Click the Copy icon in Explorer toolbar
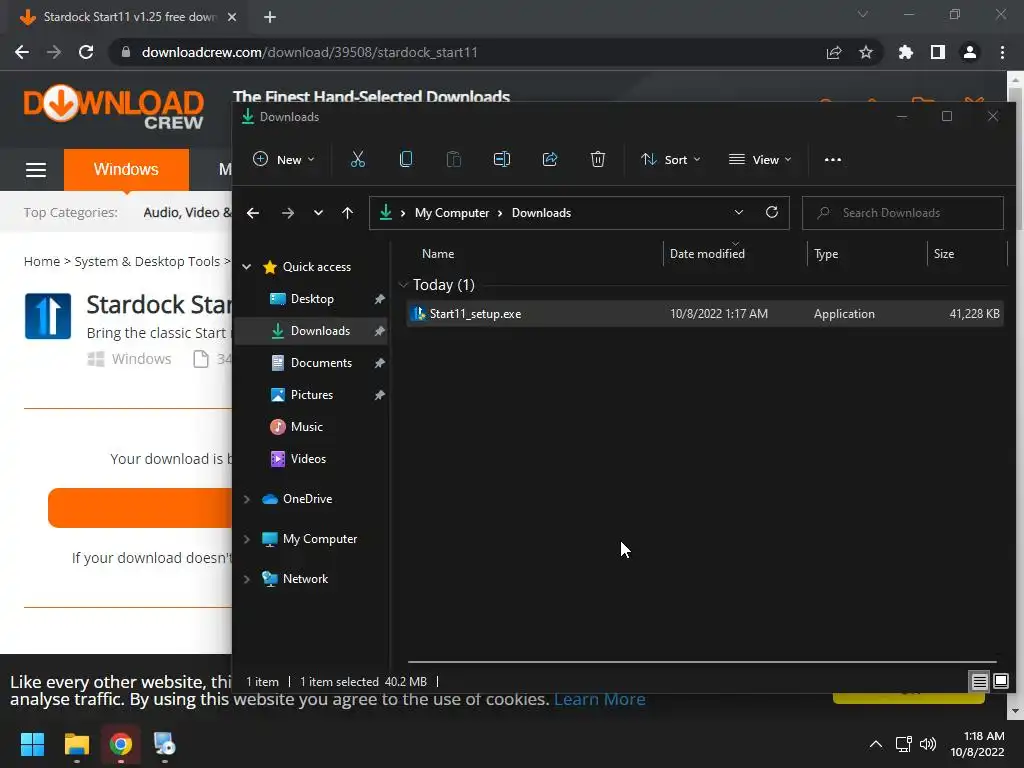1024x768 pixels. click(406, 159)
